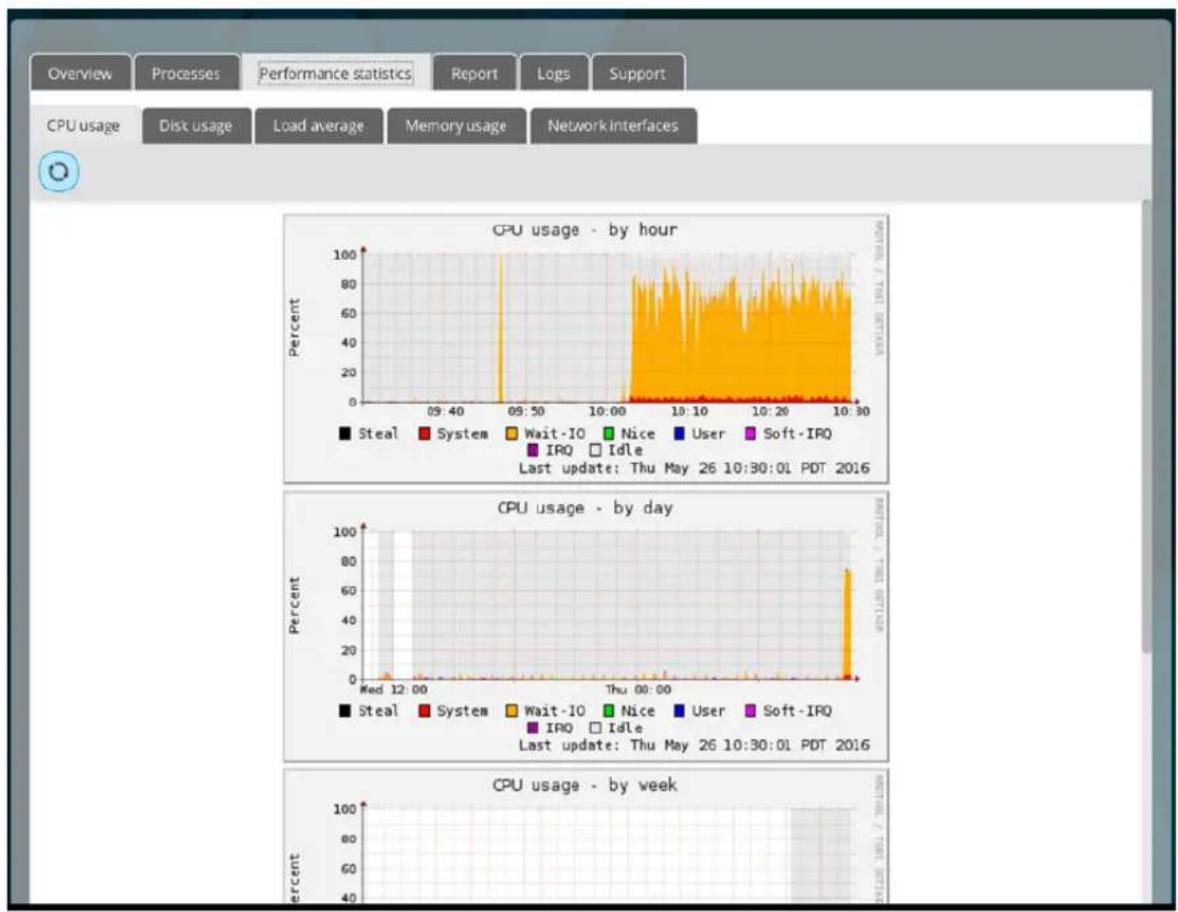Image resolution: width=1178 pixels, height=912 pixels.
Task: Click the refresh icon button
Action: point(59,171)
